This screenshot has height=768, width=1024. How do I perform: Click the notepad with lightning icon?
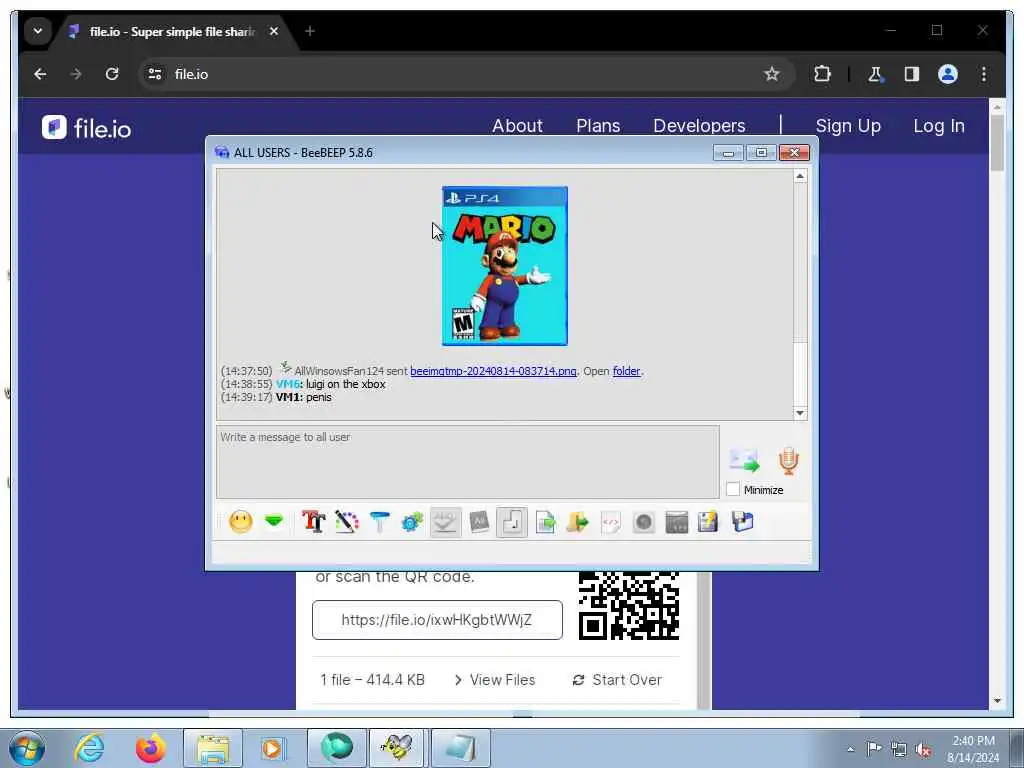coord(709,522)
